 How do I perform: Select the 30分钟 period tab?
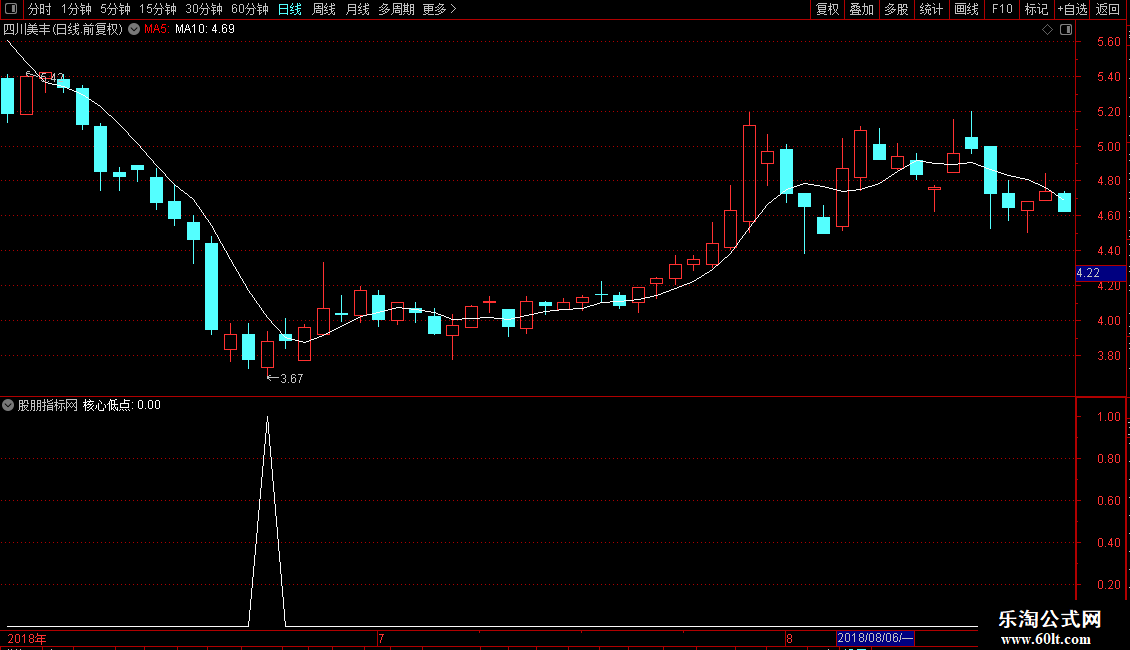pyautogui.click(x=204, y=9)
